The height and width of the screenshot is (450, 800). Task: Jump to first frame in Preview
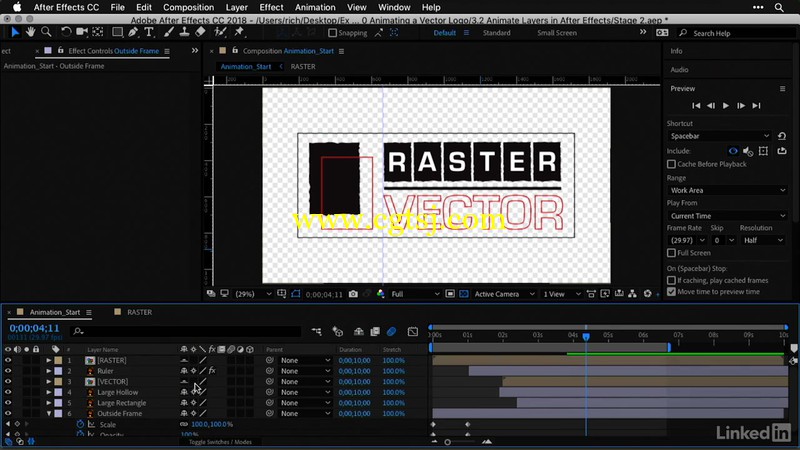[696, 106]
